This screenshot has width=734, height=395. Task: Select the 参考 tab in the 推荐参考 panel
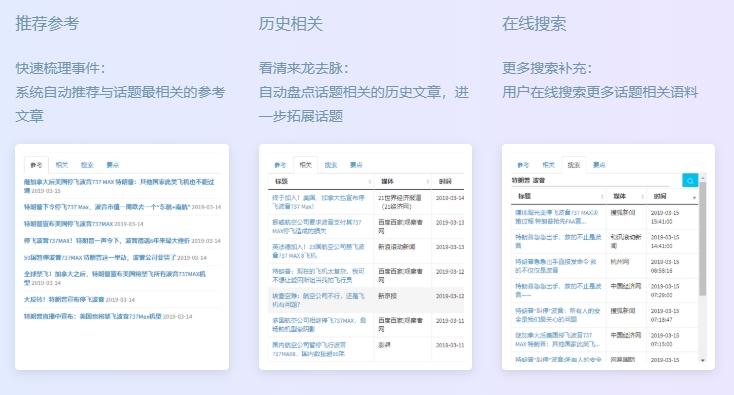click(36, 165)
